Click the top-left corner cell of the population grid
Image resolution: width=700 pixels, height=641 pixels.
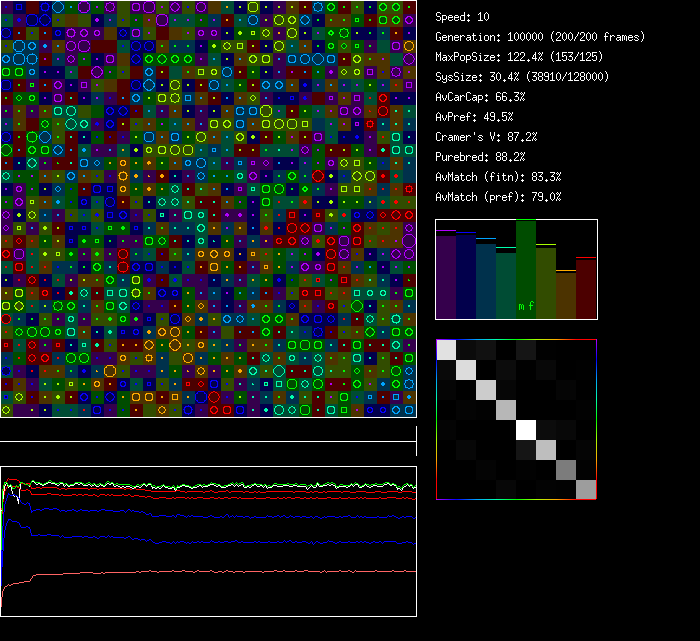tap(6, 6)
